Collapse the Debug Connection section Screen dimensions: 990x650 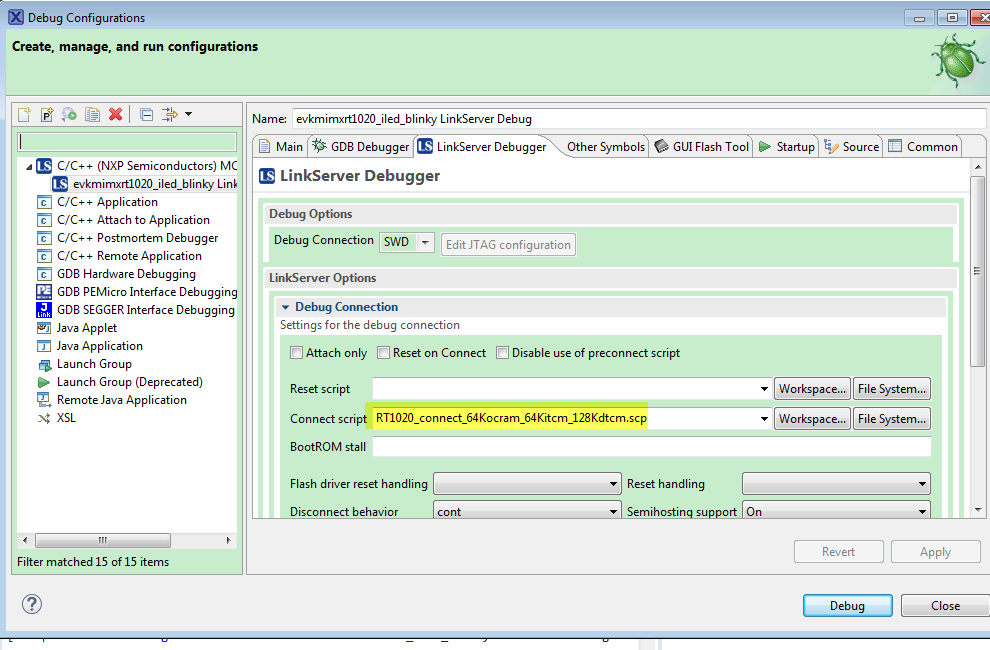[x=285, y=307]
